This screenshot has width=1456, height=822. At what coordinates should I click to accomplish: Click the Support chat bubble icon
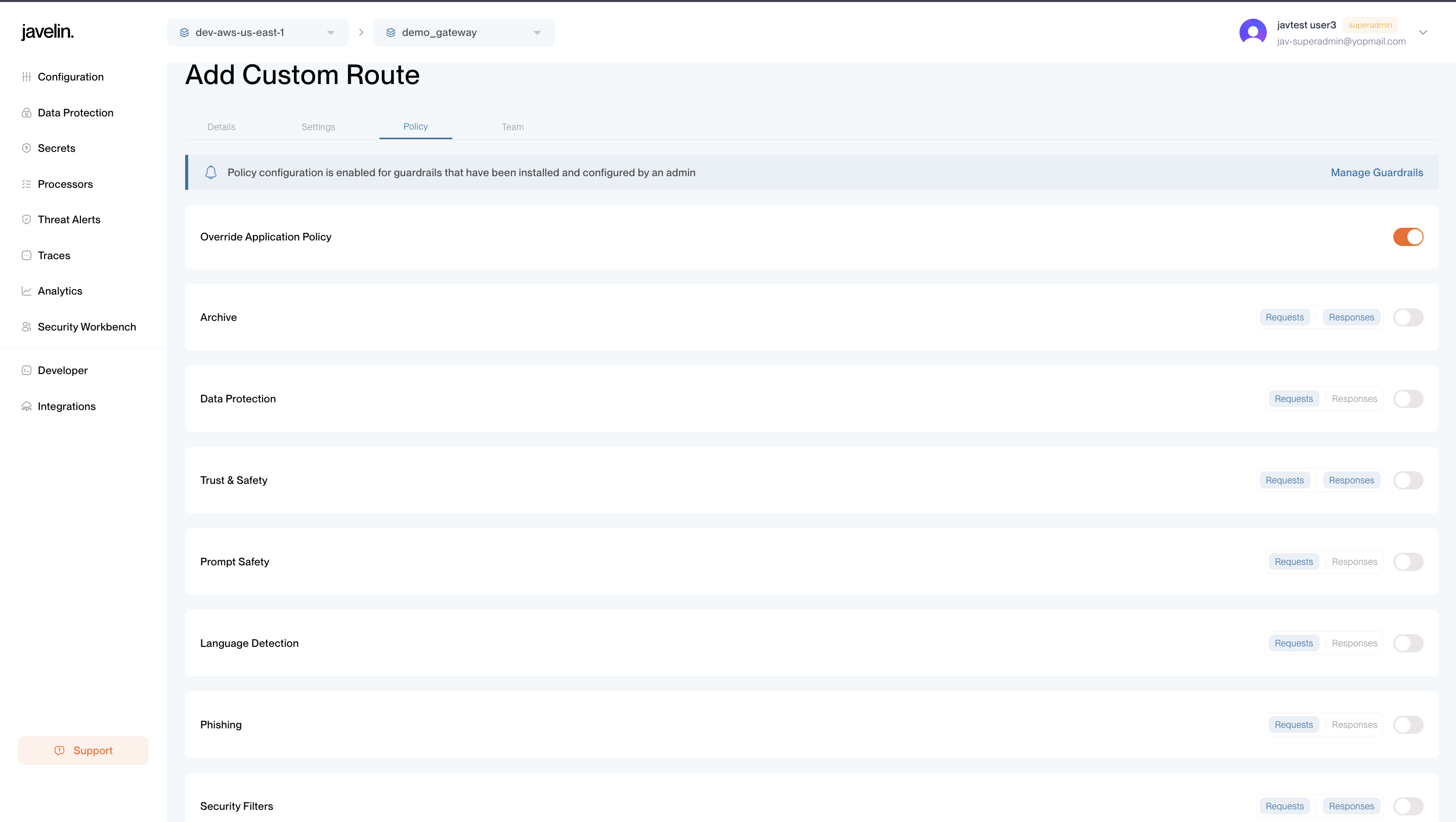(59, 751)
